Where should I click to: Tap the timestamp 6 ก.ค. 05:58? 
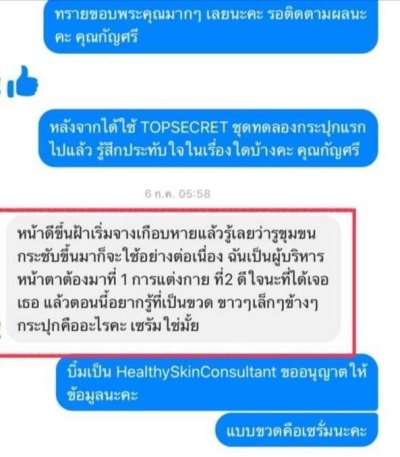pos(177,194)
